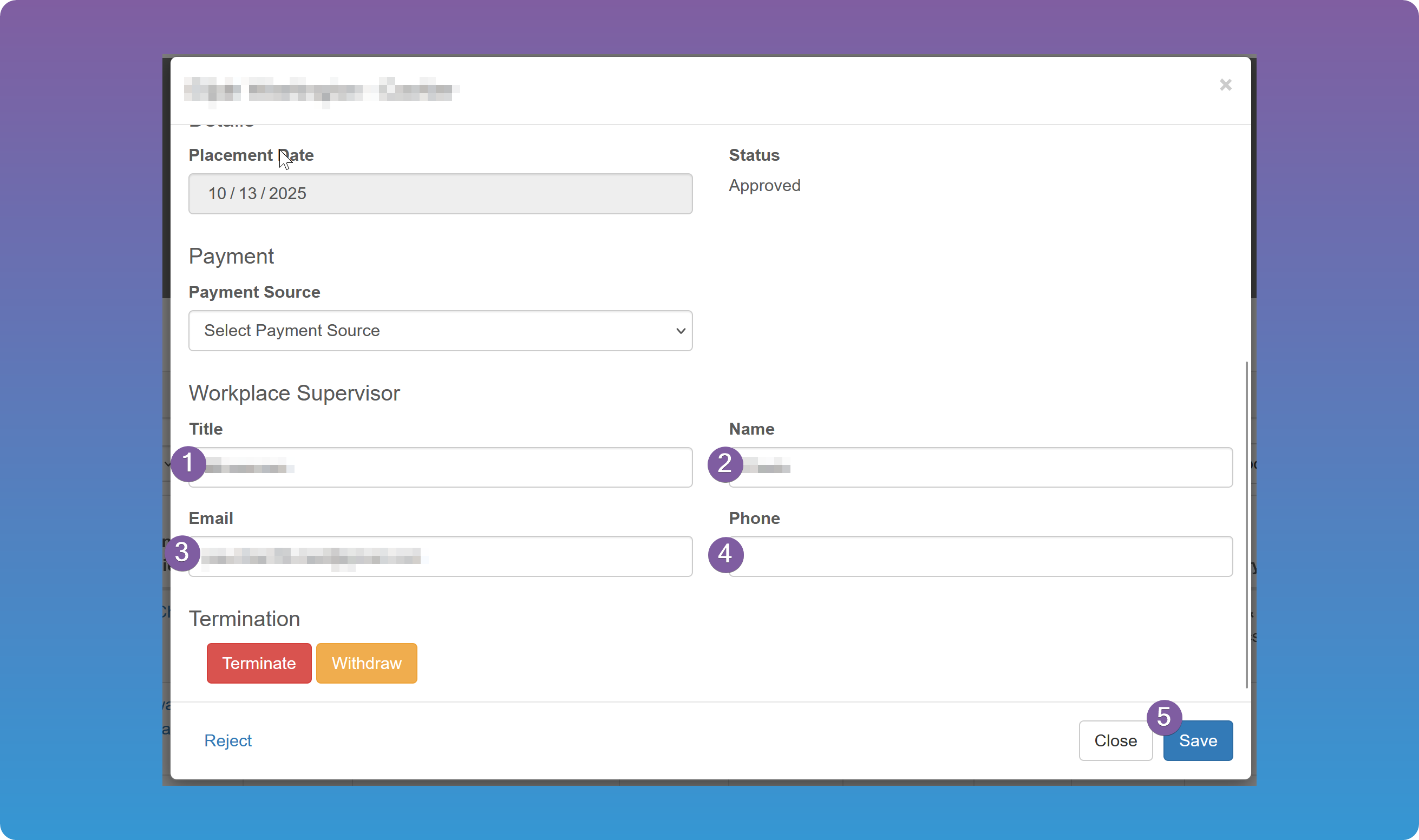The width and height of the screenshot is (1419, 840).
Task: Open the Payment Source dropdown
Action: point(440,331)
